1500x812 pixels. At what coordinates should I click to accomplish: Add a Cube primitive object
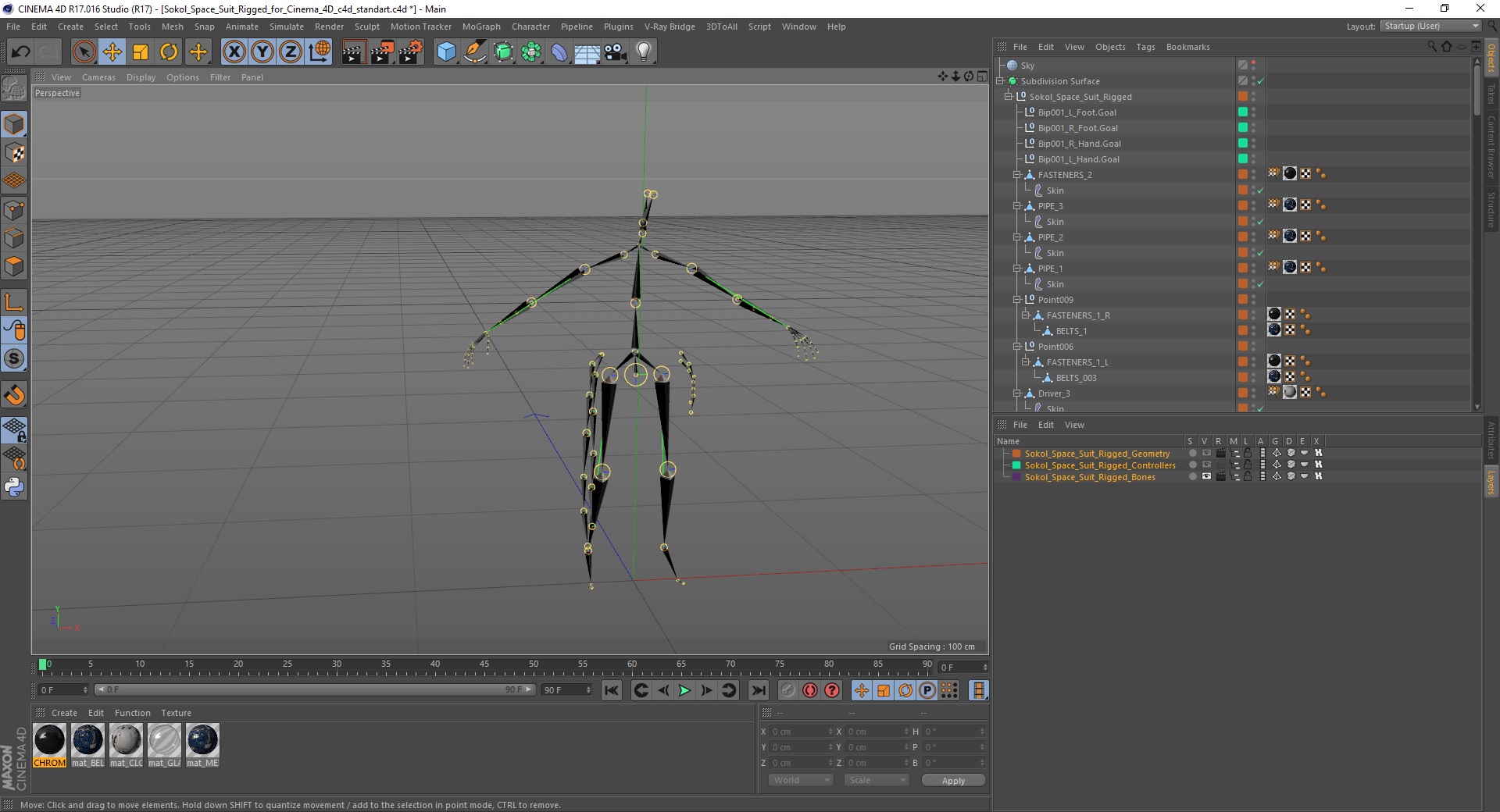coord(446,52)
